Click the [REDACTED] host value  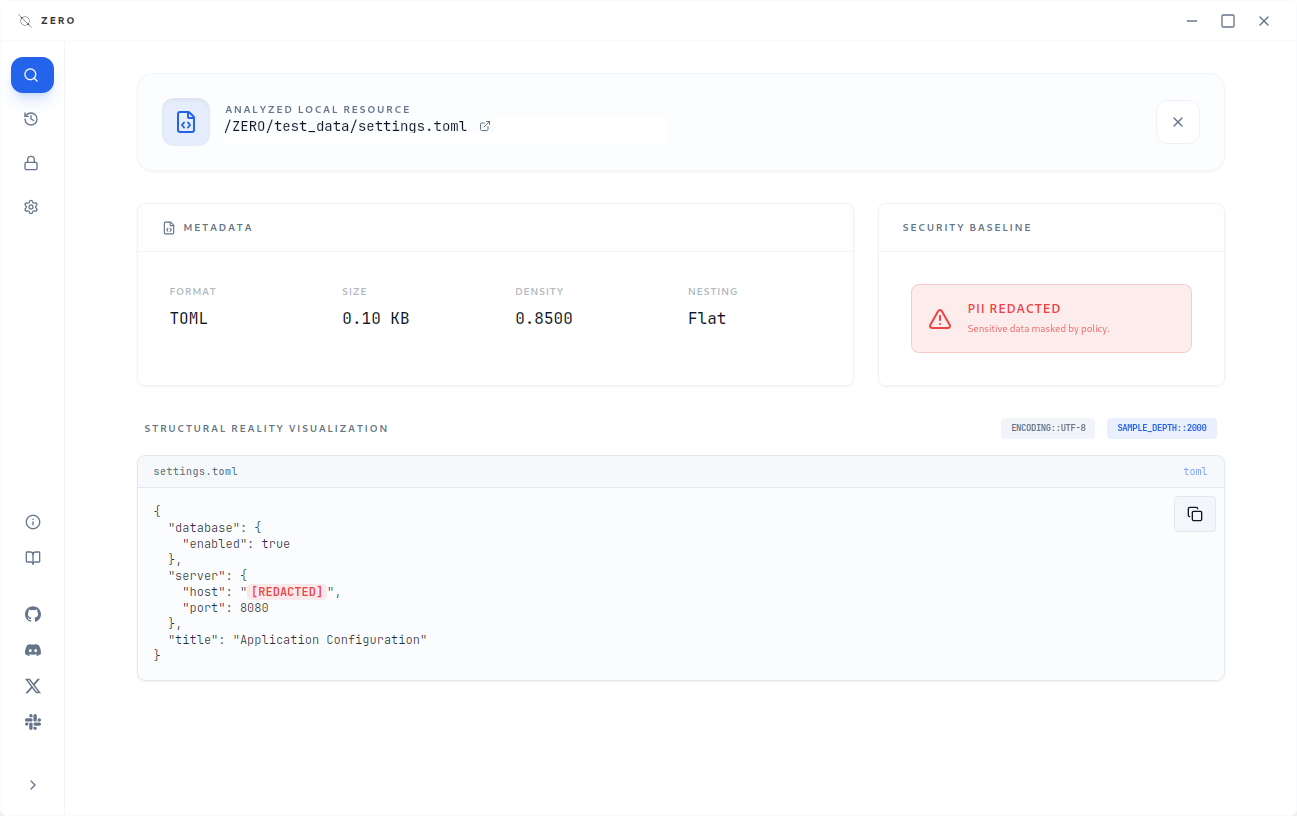(x=287, y=592)
